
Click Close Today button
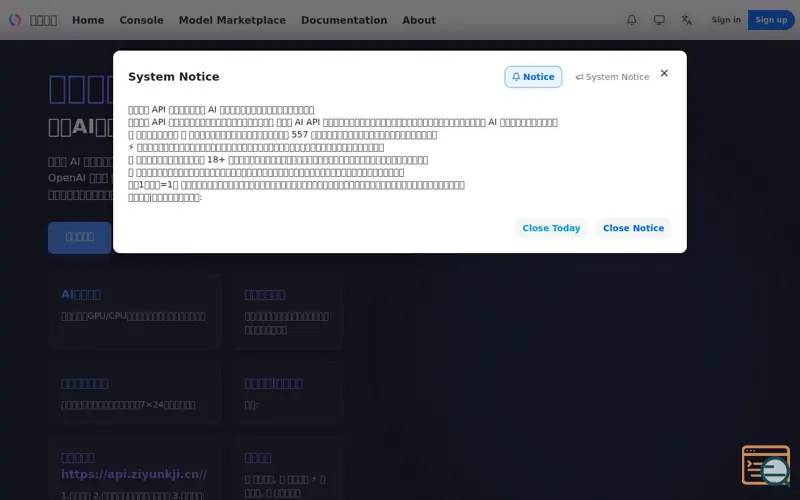click(x=551, y=228)
